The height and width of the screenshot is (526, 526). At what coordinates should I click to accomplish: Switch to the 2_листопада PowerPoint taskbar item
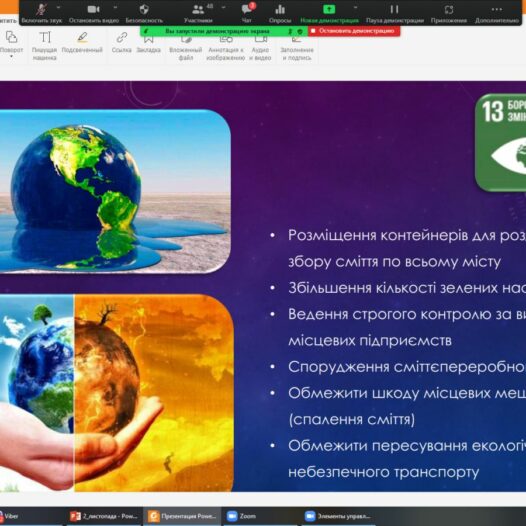point(104,516)
